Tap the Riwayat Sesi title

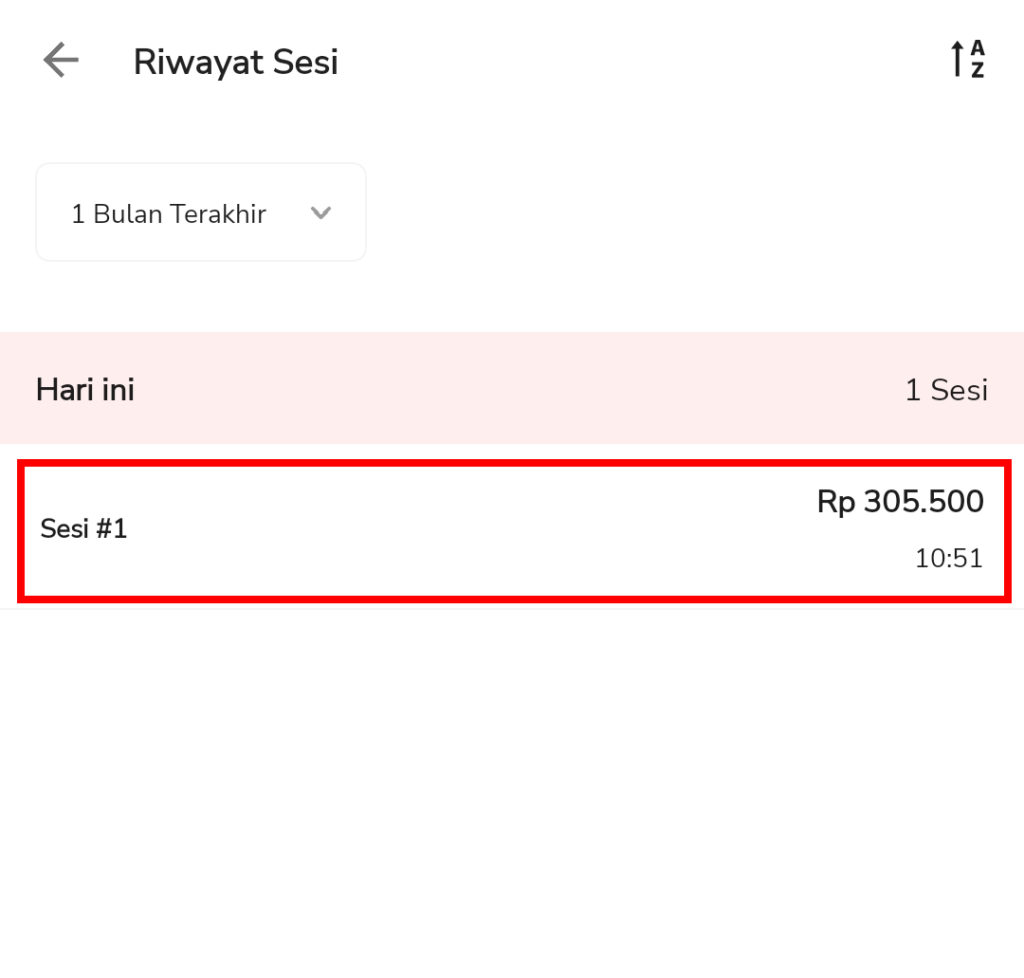(236, 61)
